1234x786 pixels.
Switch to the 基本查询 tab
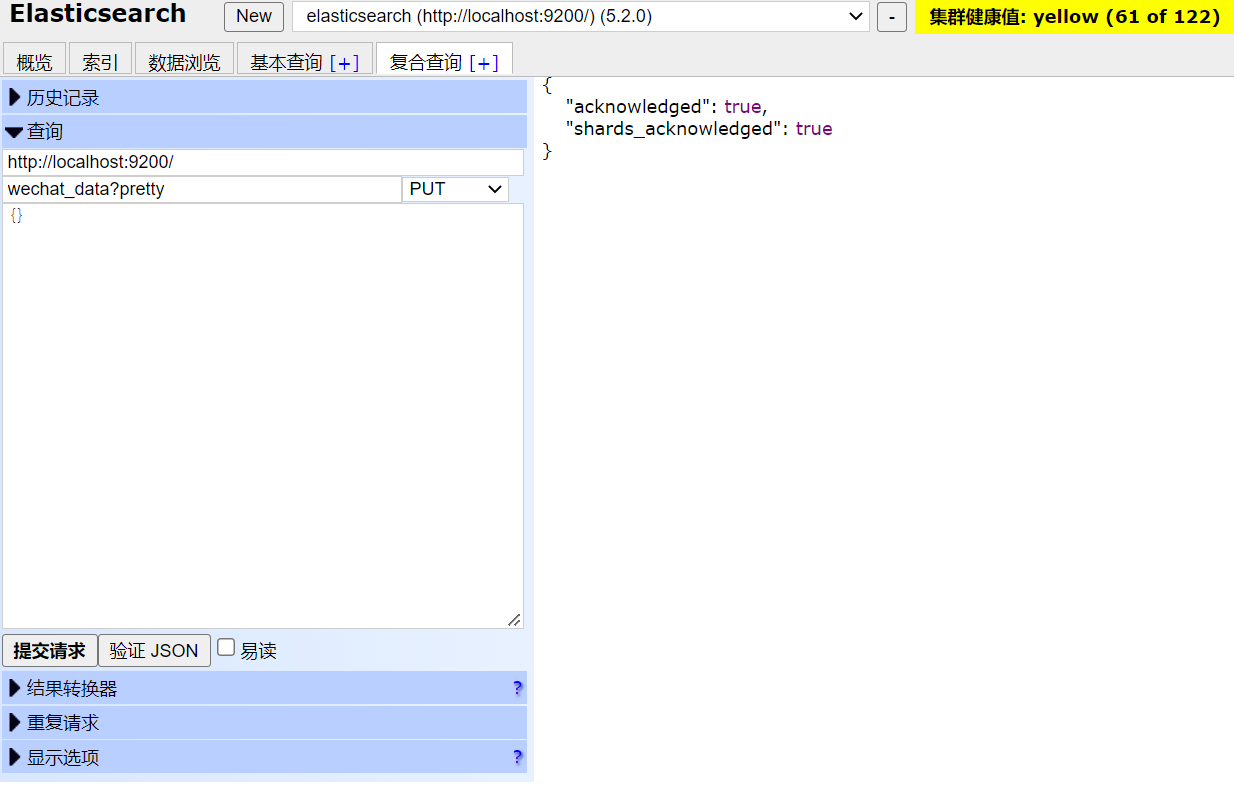[x=286, y=62]
